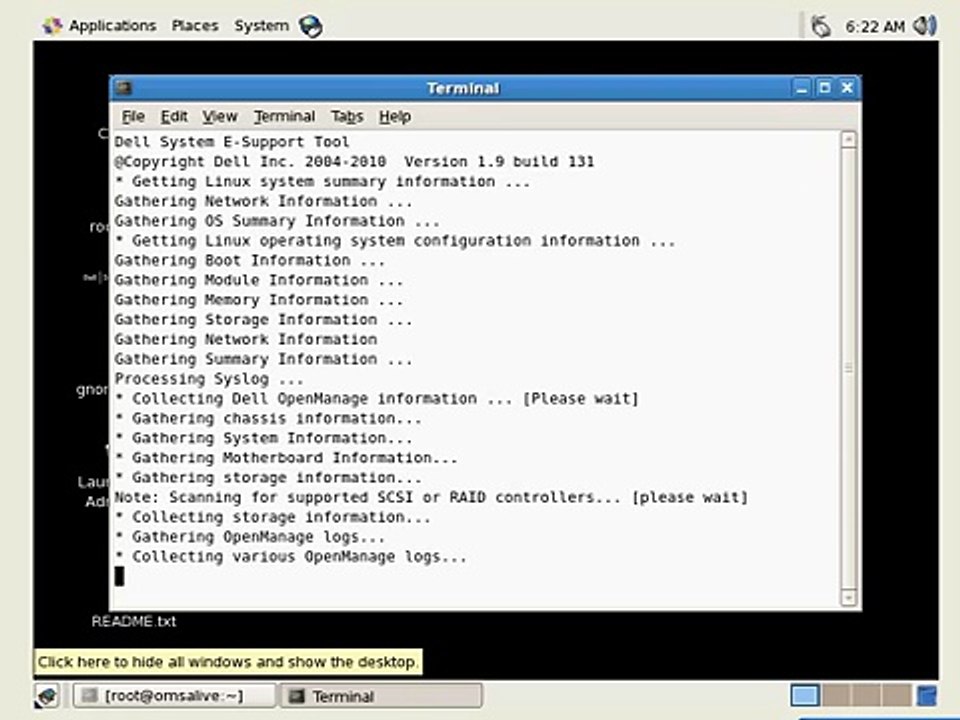
Task: Click the 6:22 AM clock
Action: [874, 27]
